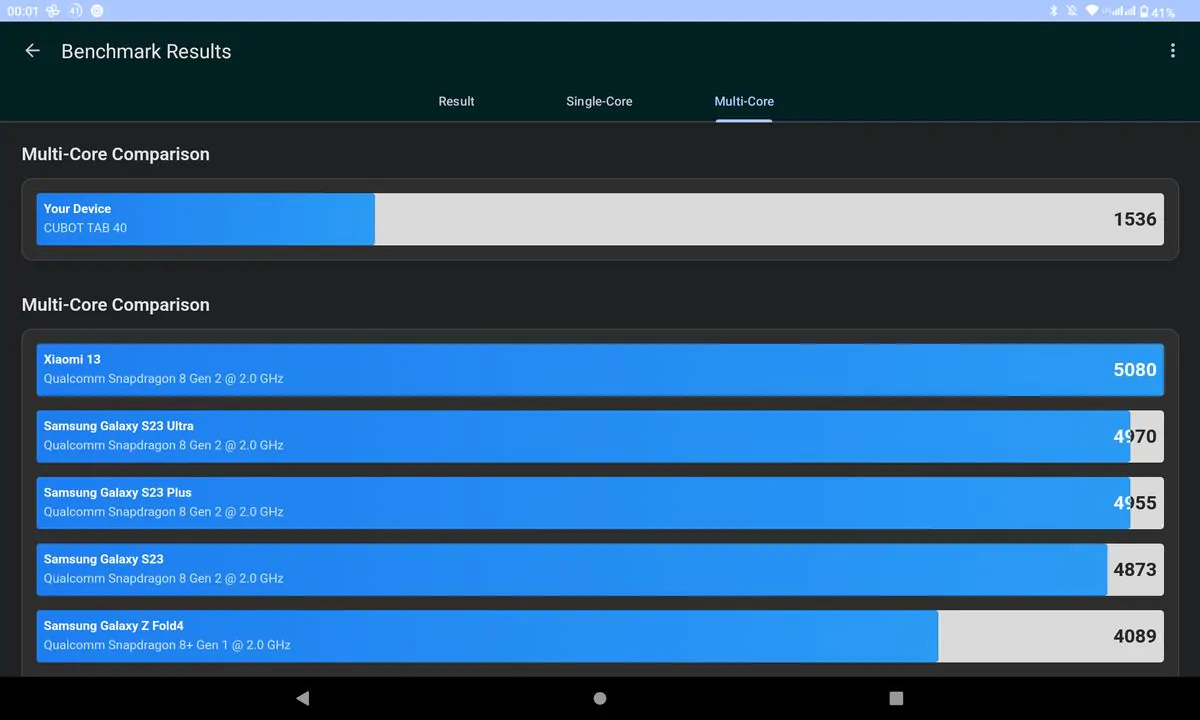Image resolution: width=1200 pixels, height=720 pixels.
Task: Click the status bar clock 00:01
Action: coord(22,11)
